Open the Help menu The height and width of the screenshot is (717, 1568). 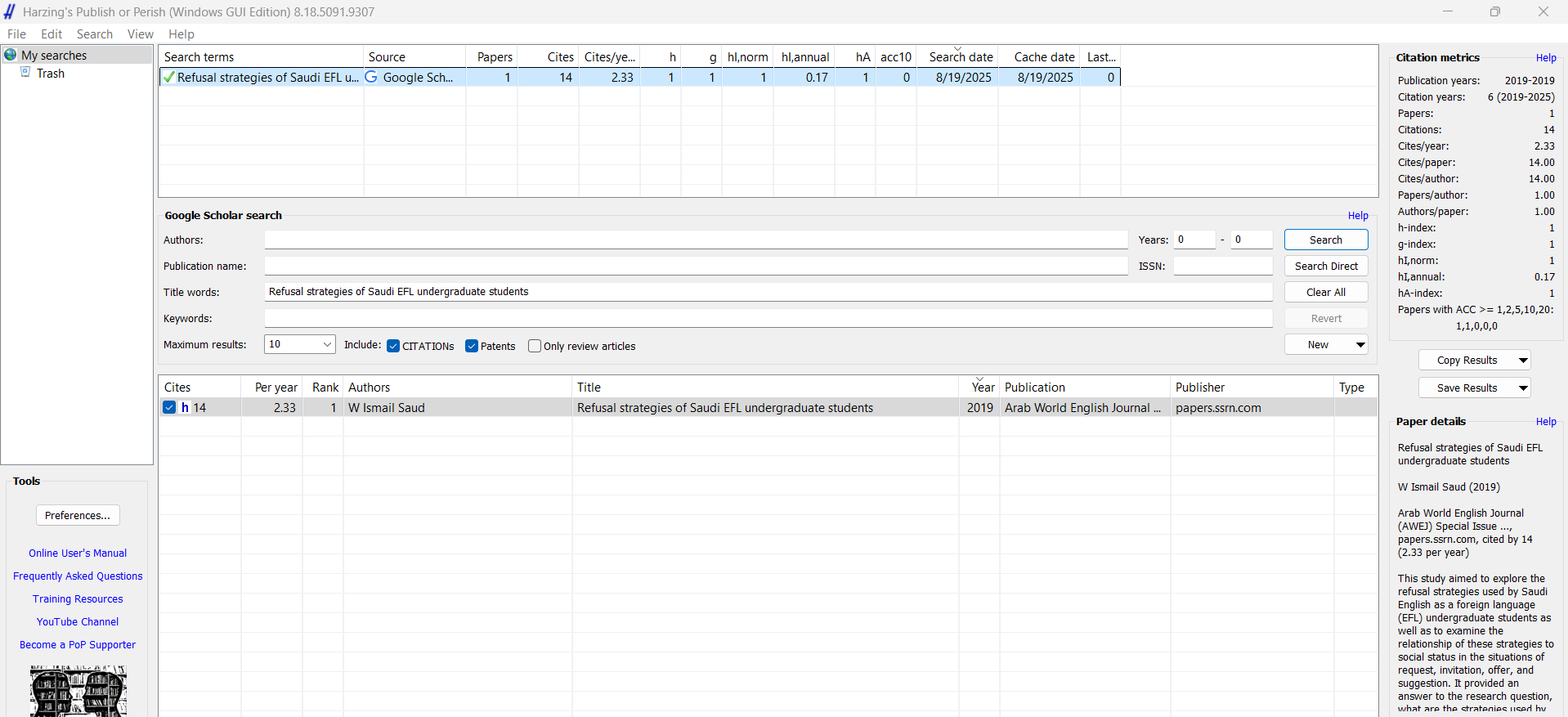click(x=181, y=34)
